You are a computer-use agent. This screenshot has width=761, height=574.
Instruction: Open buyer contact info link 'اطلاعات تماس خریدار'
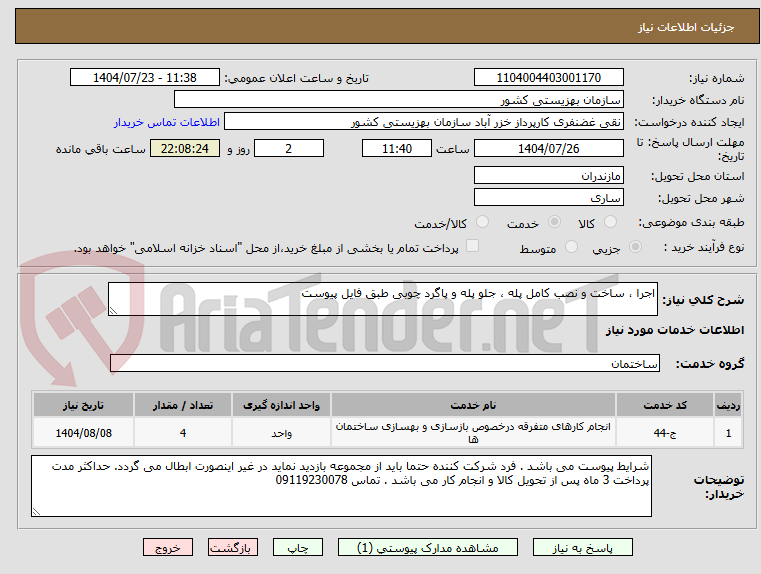[x=167, y=122]
